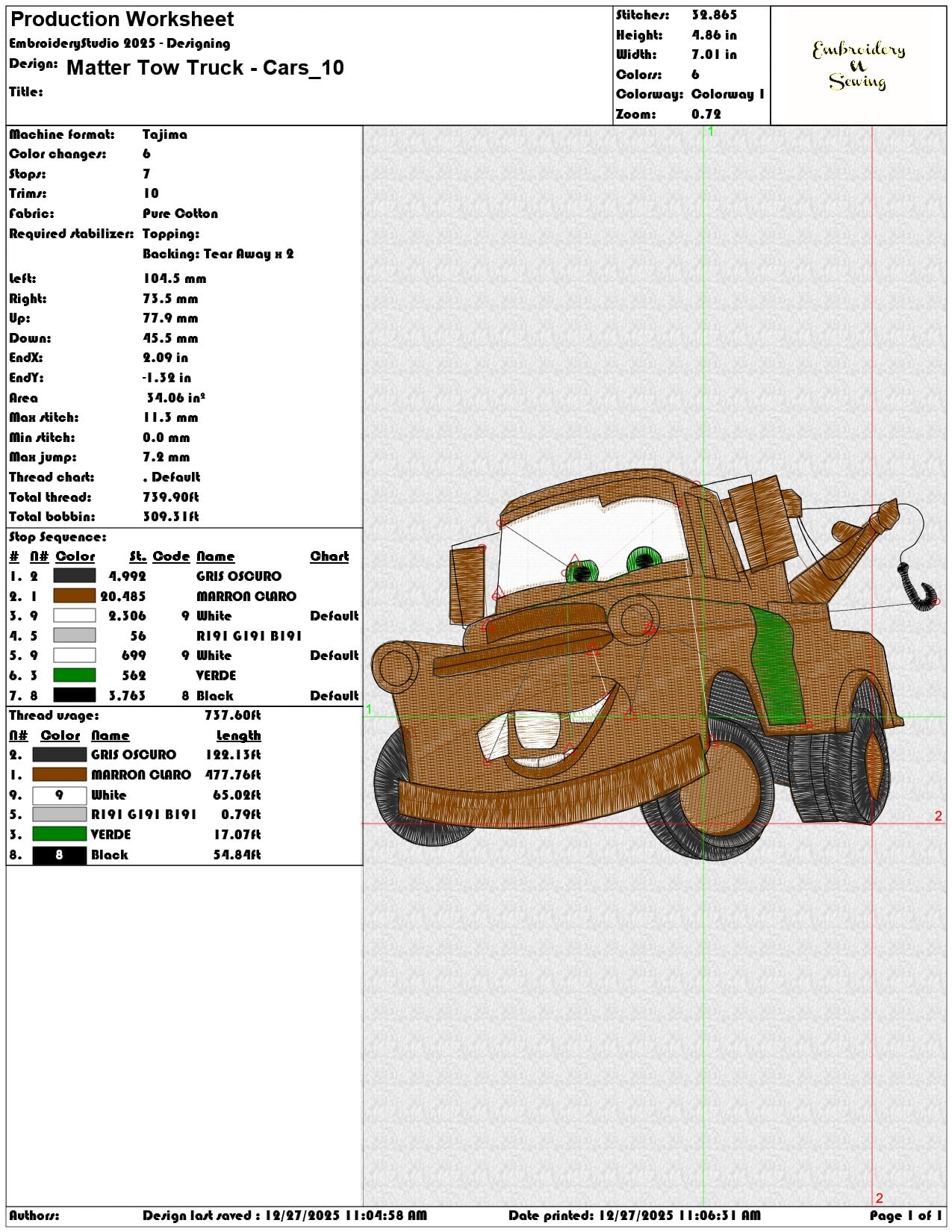Click the Date printed timestamp
The width and height of the screenshot is (952, 1232).
point(635,1216)
